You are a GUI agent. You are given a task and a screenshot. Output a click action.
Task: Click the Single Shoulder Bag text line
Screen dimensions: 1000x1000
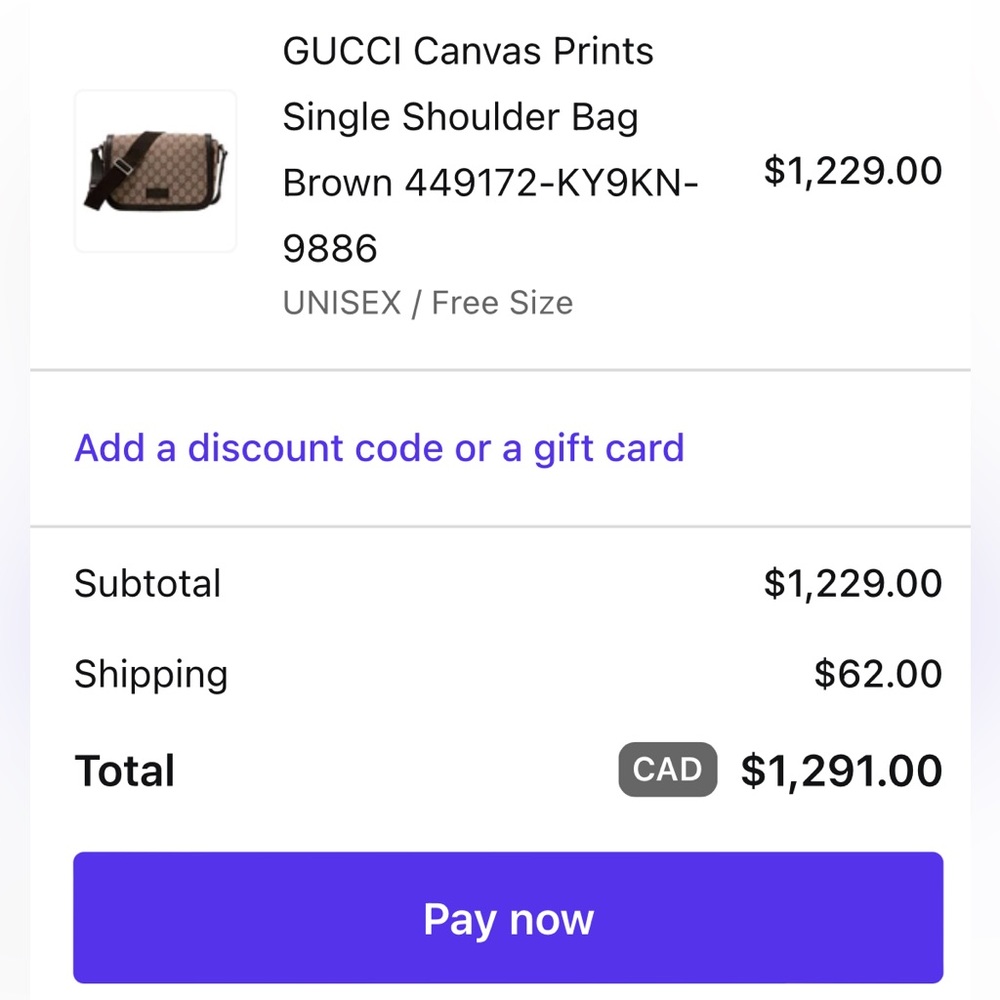tap(460, 117)
